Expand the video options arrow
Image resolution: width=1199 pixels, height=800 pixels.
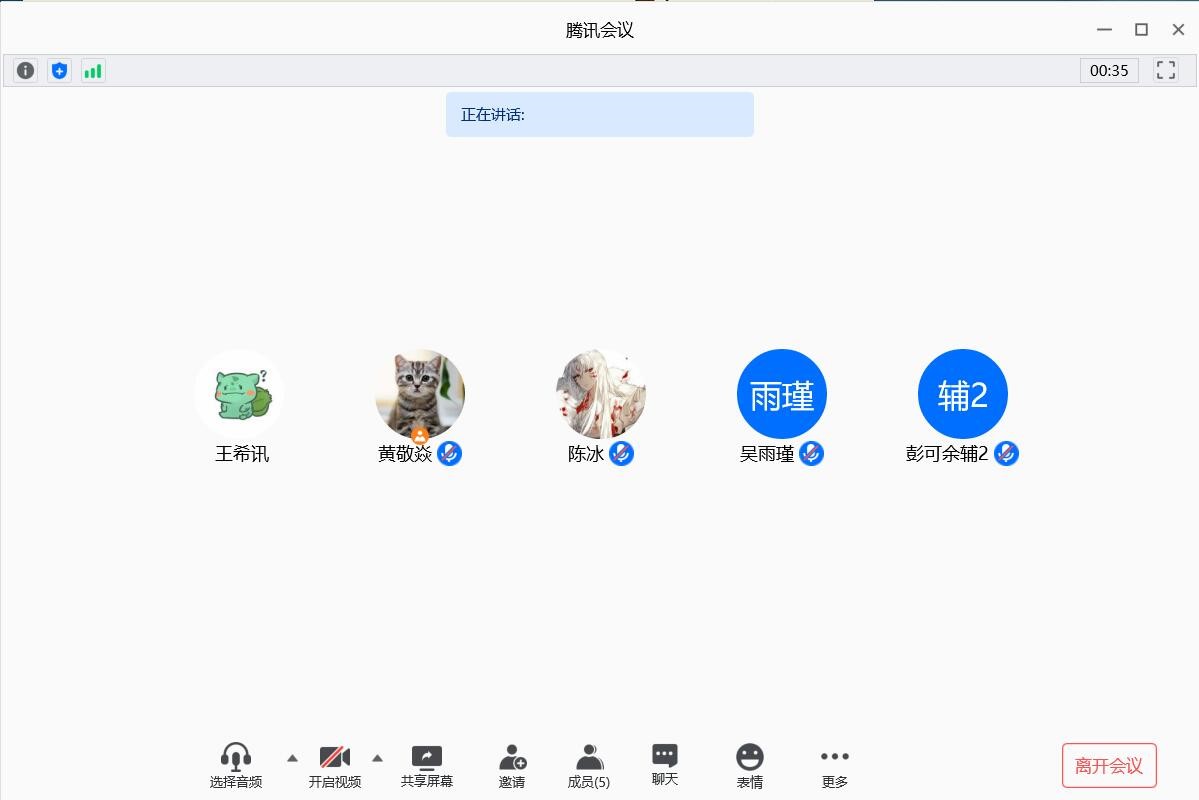(x=377, y=758)
